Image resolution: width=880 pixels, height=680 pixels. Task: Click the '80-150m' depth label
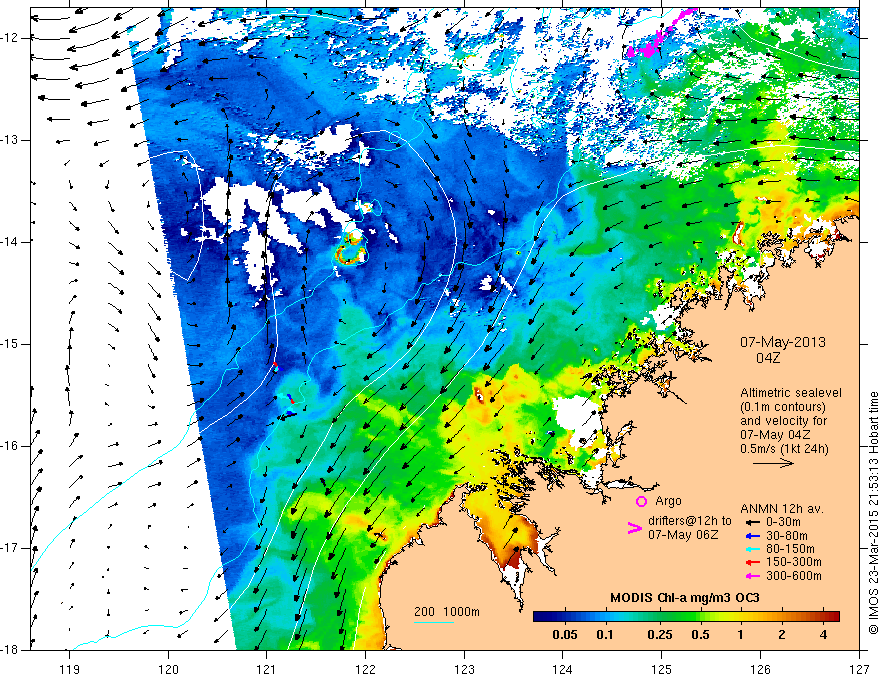[790, 549]
